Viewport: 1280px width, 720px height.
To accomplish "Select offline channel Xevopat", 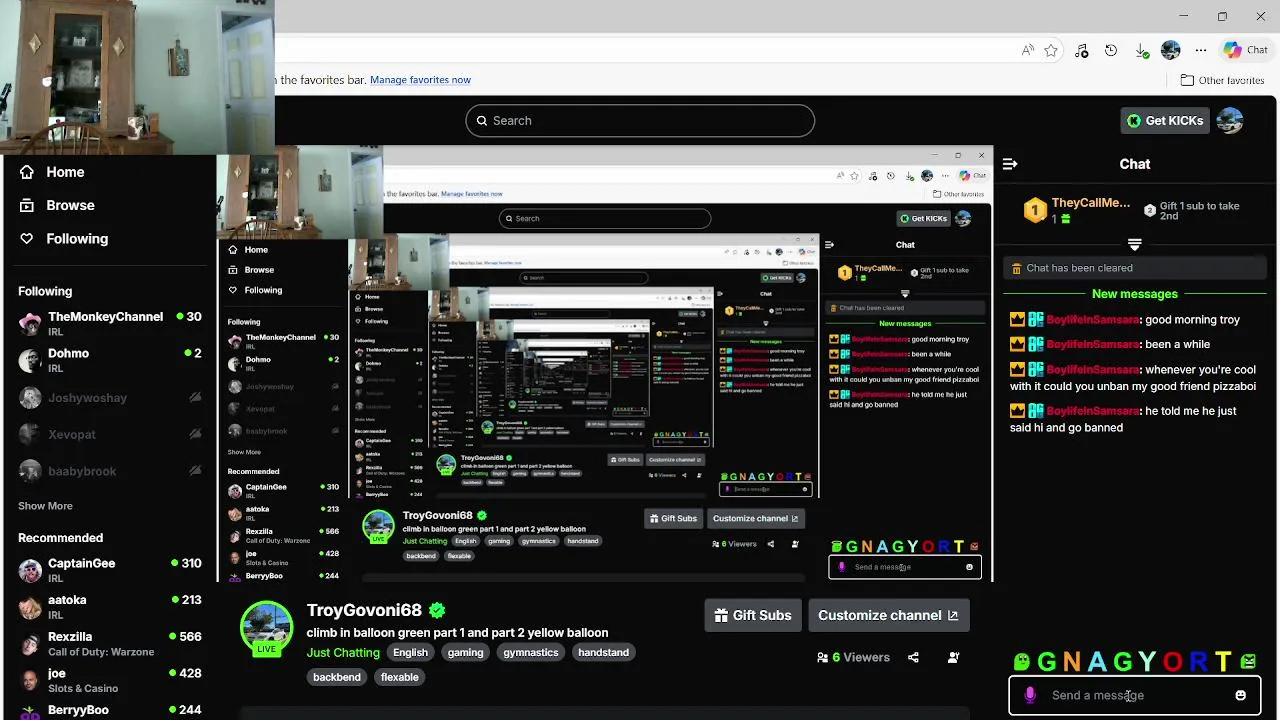I will pos(110,435).
